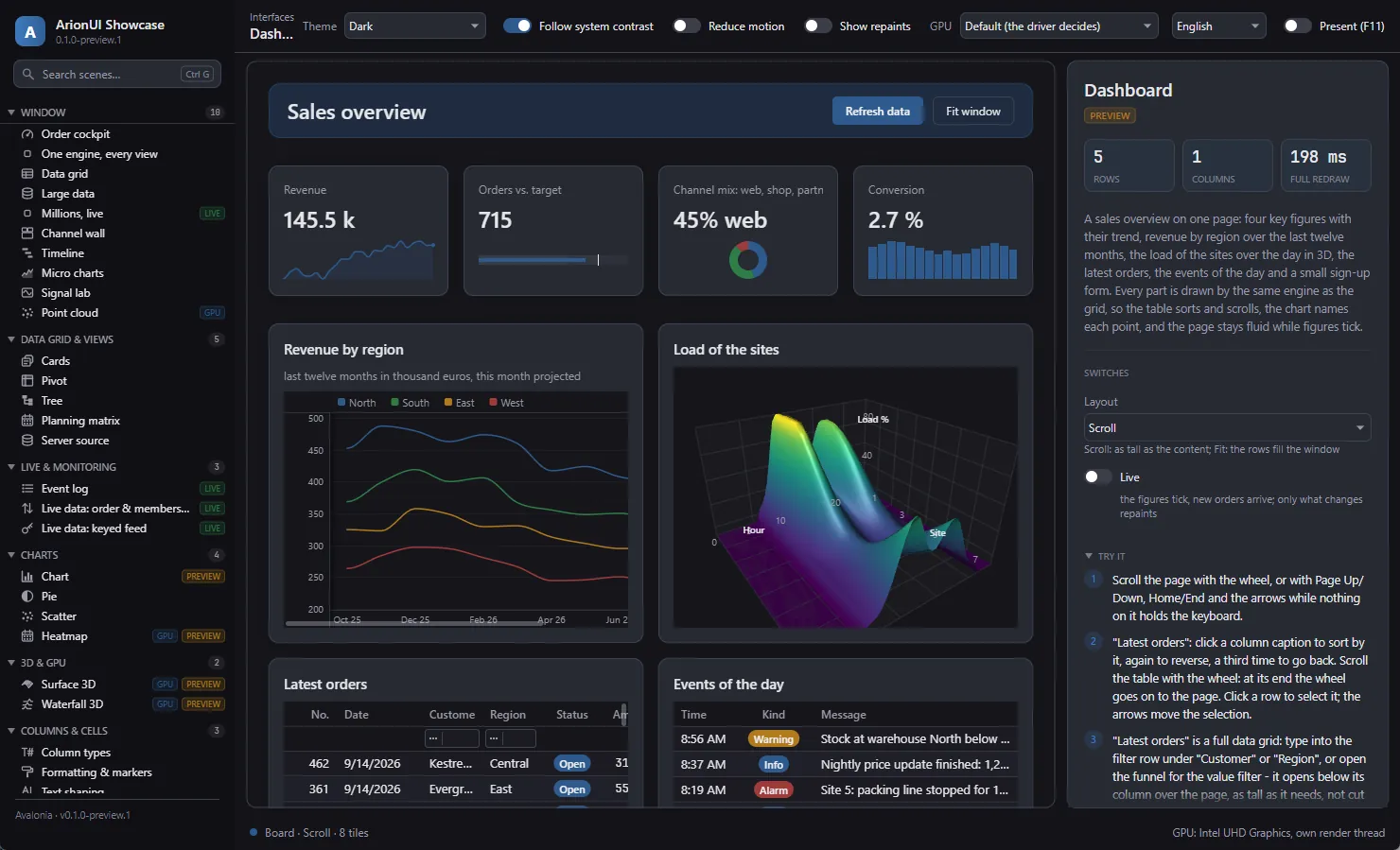Open the GPU driver dropdown
This screenshot has height=850, width=1400.
(x=1059, y=26)
